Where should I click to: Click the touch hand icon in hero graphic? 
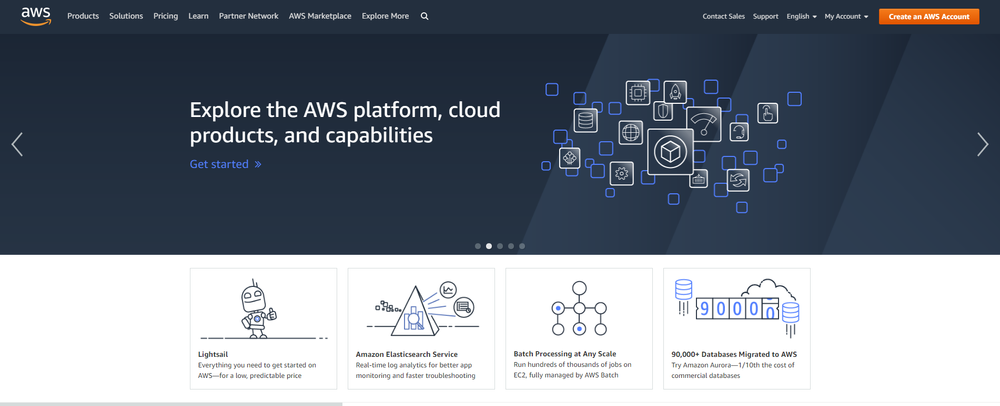(767, 113)
